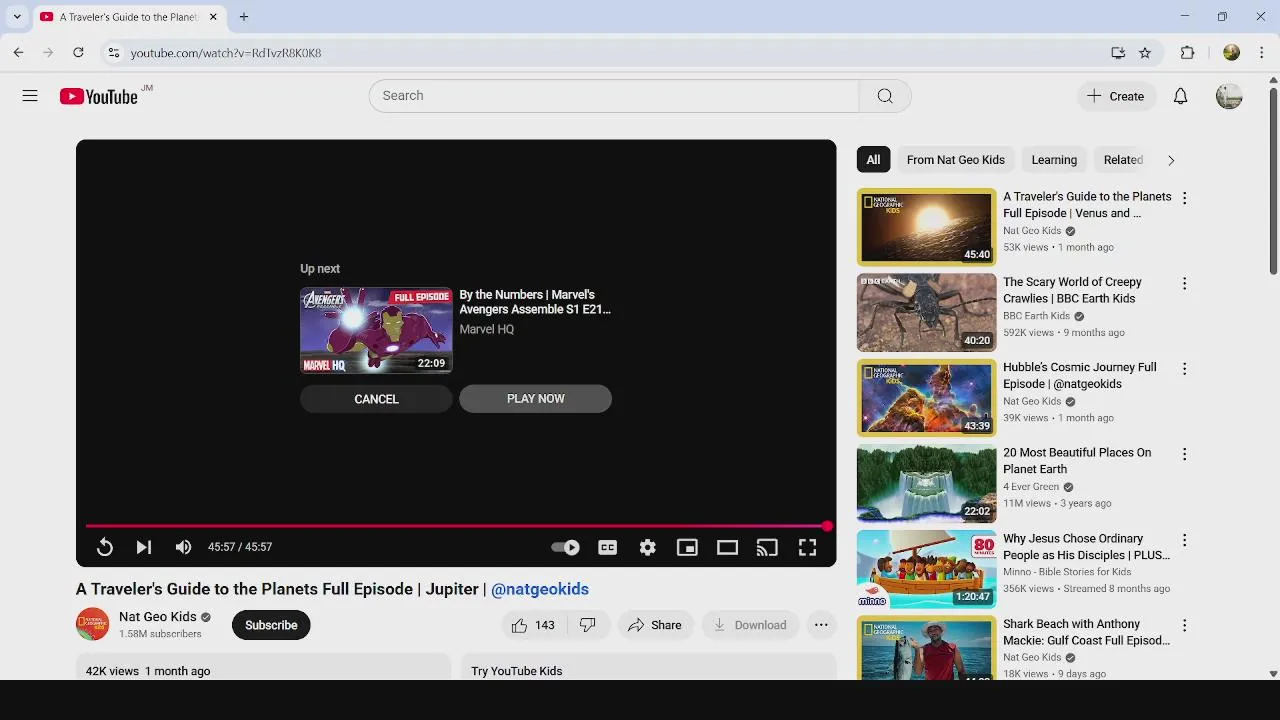Image resolution: width=1280 pixels, height=720 pixels.
Task: Play the next video now
Action: pyautogui.click(x=535, y=399)
